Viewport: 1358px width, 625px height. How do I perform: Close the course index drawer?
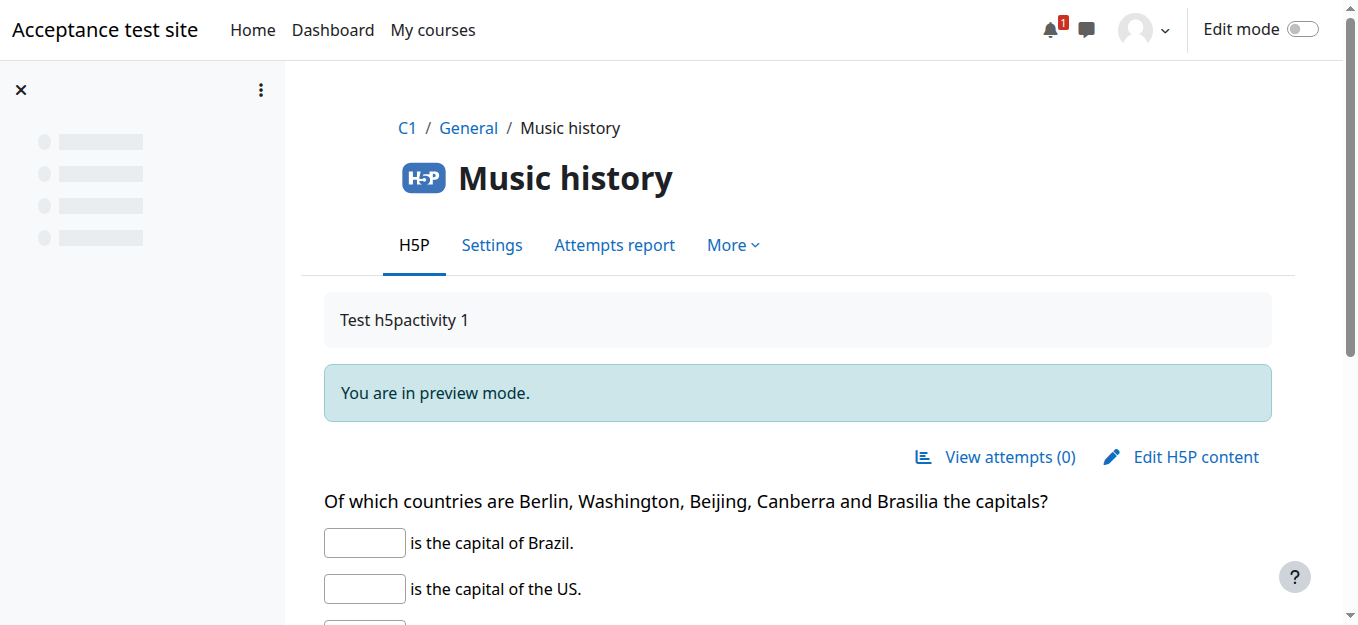pyautogui.click(x=21, y=90)
